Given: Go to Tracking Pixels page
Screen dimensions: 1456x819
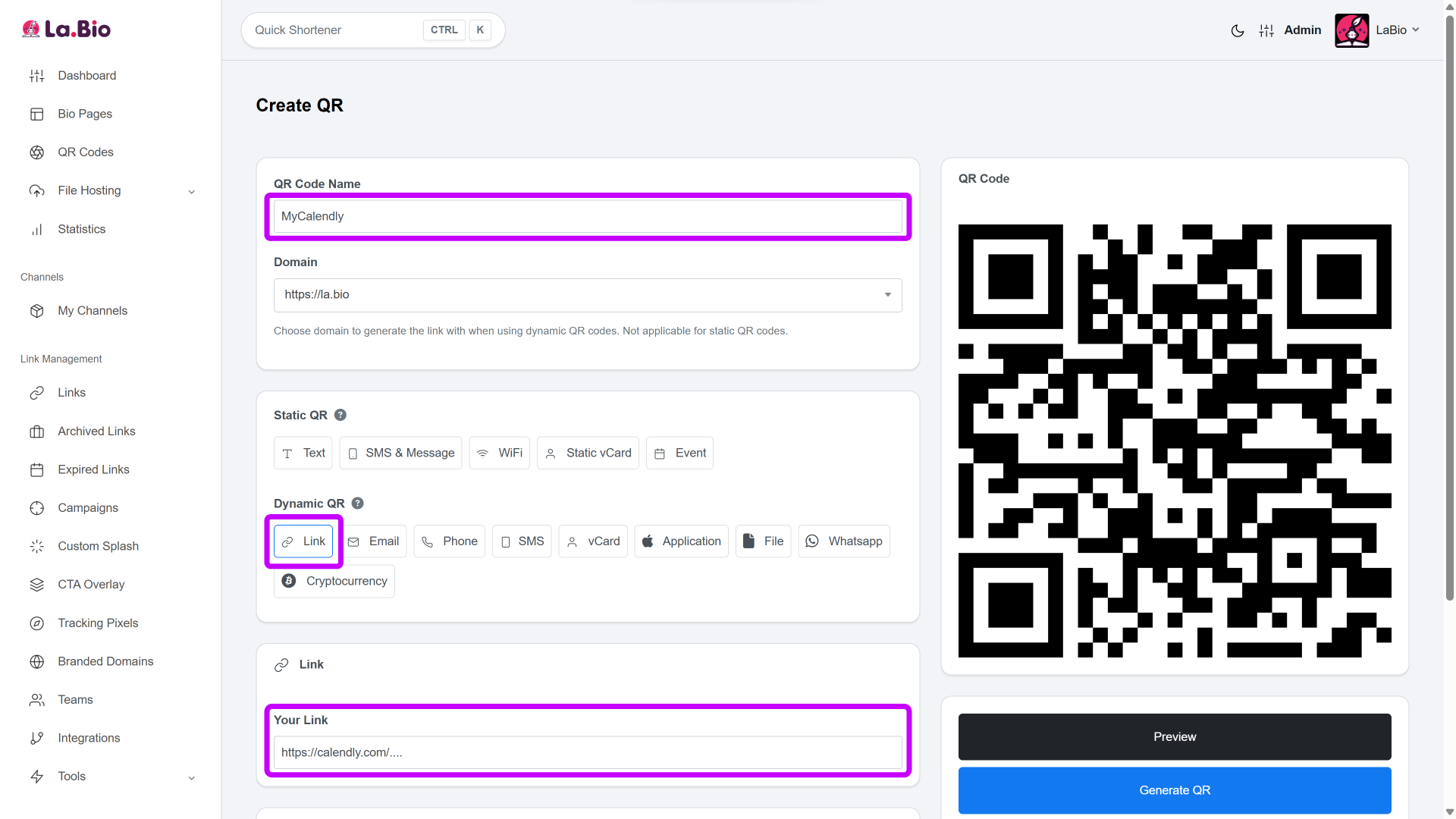Looking at the screenshot, I should 98,623.
